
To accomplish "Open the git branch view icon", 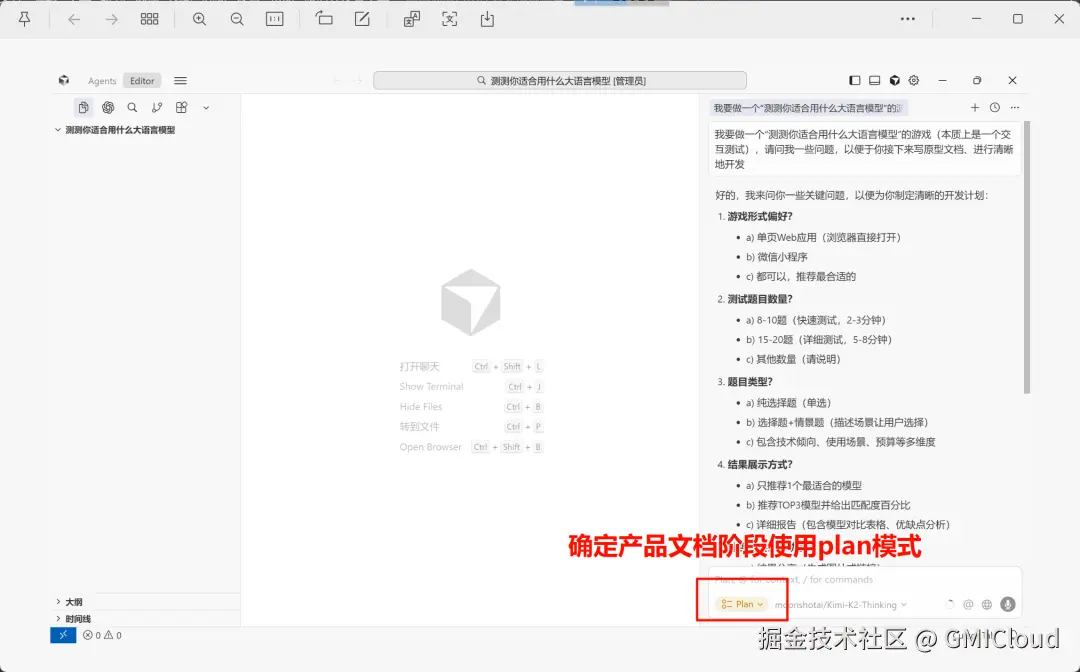I will (x=156, y=107).
